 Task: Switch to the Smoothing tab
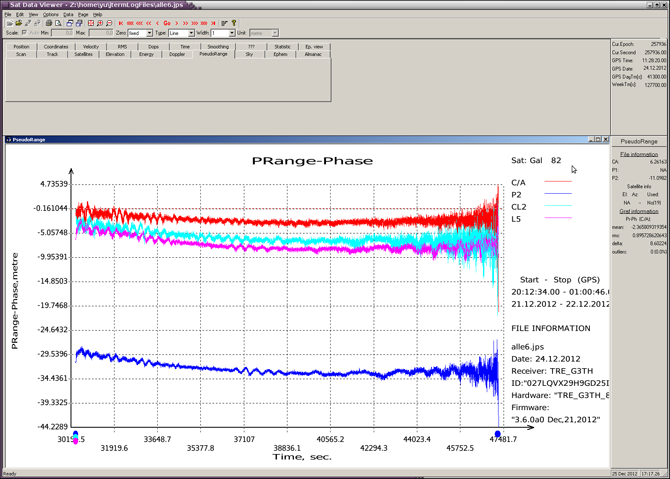(218, 47)
